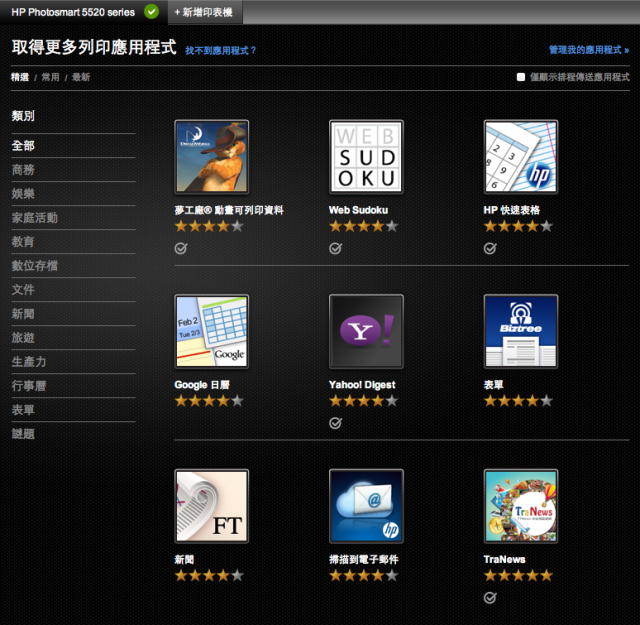Click the Google 日曆 title link
This screenshot has height=625, width=640.
[202, 385]
